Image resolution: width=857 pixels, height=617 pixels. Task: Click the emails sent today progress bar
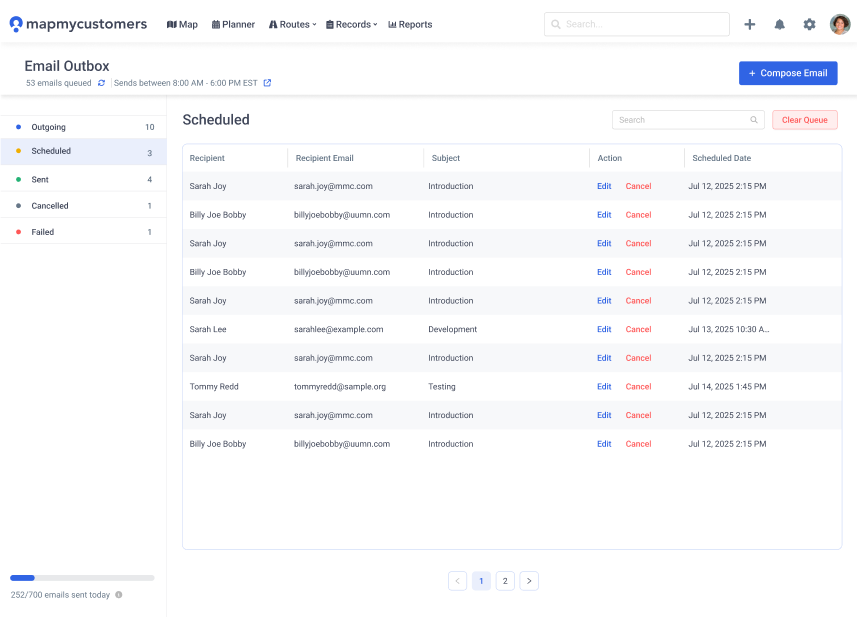82,578
